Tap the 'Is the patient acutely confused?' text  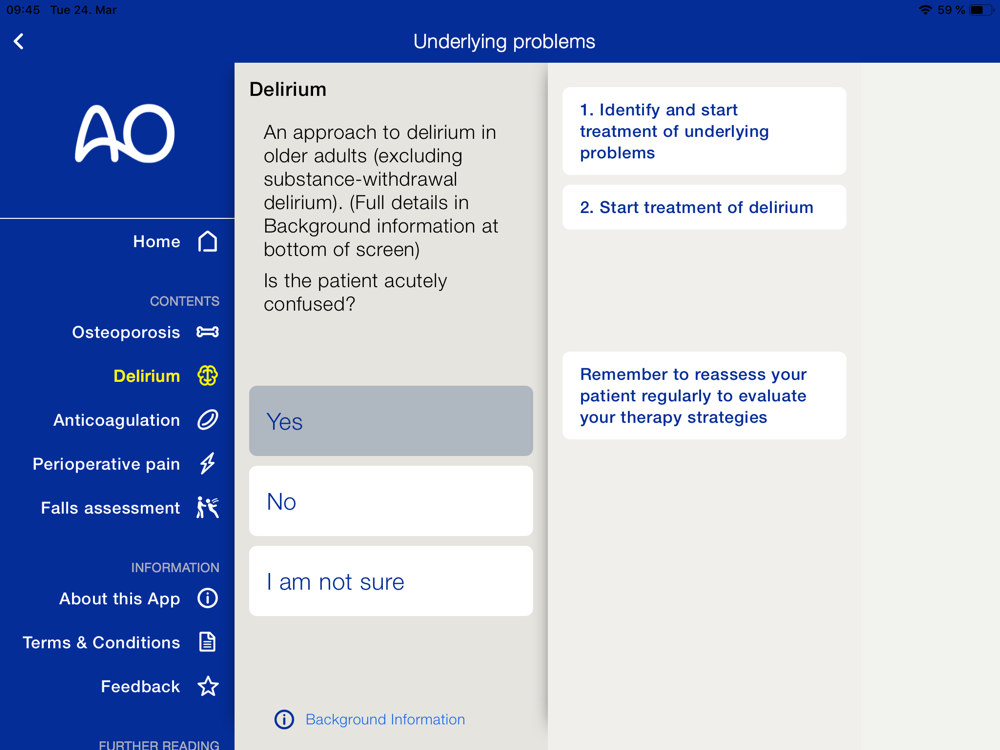pos(355,292)
